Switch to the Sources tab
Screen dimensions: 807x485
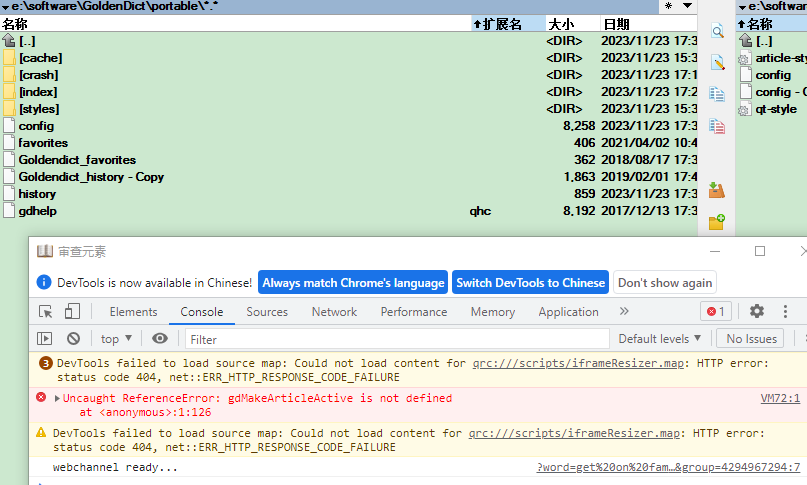click(x=267, y=311)
